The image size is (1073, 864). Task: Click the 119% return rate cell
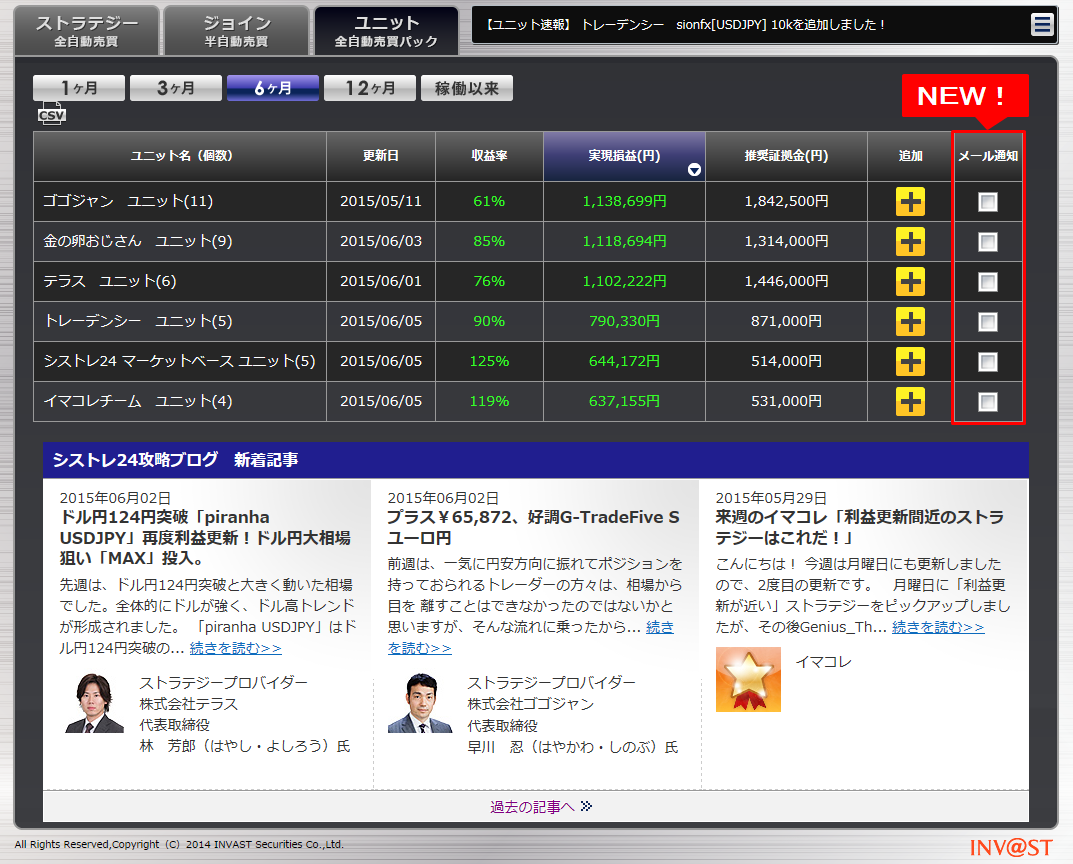click(489, 401)
